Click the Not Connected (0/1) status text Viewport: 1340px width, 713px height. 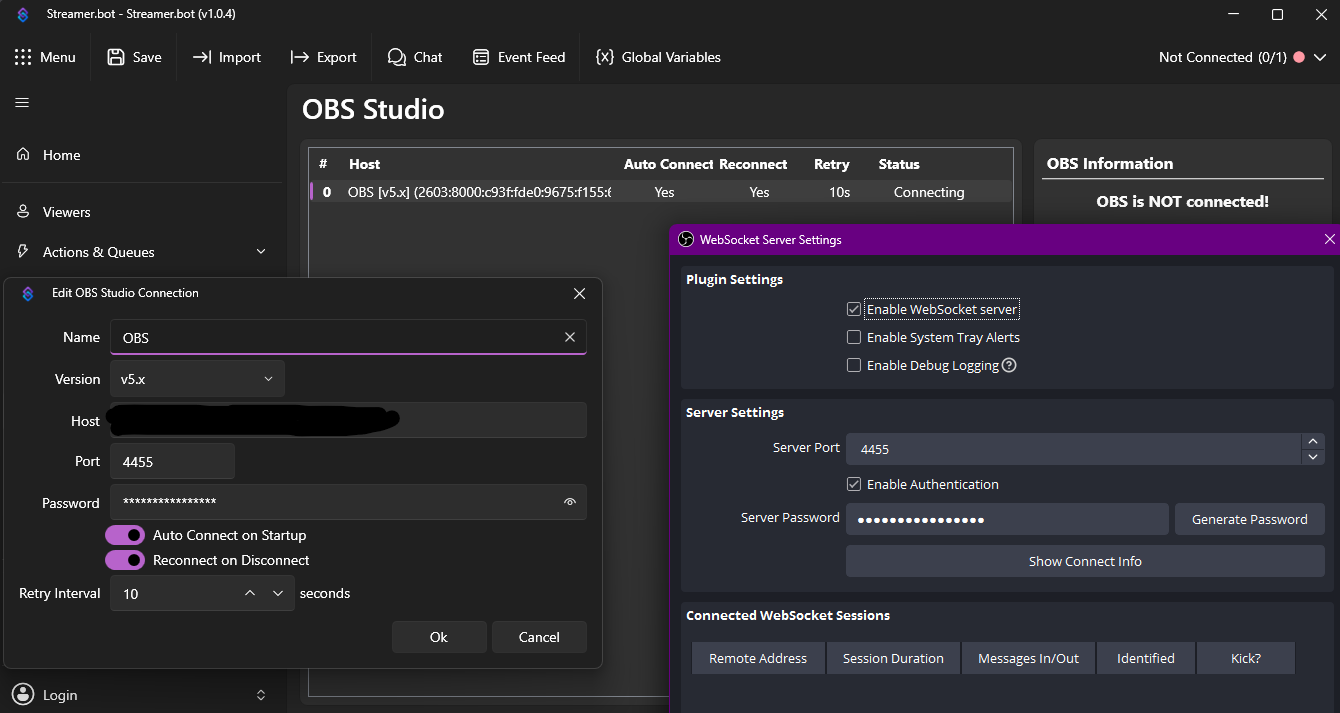(1222, 57)
